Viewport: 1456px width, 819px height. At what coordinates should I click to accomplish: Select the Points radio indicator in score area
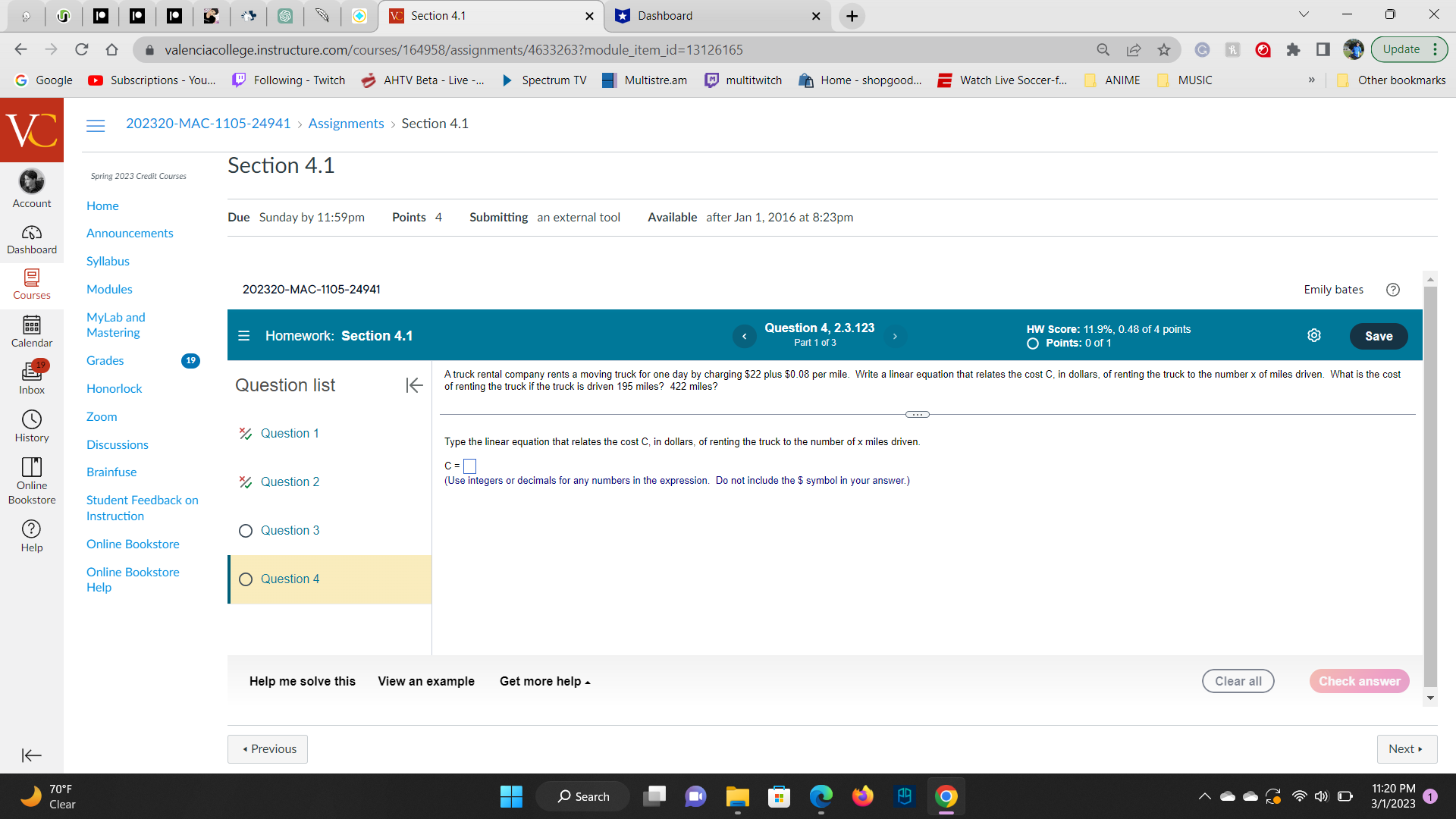click(x=1032, y=343)
